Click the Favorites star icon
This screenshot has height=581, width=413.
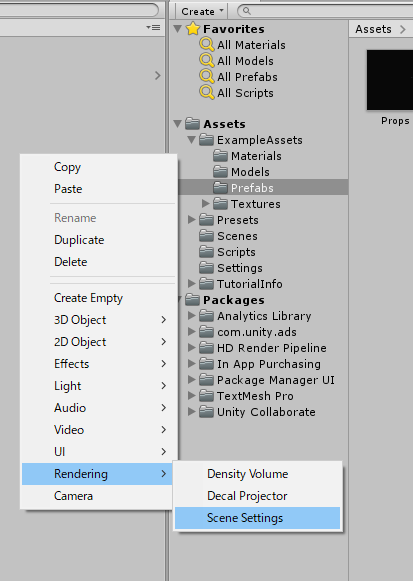(193, 29)
